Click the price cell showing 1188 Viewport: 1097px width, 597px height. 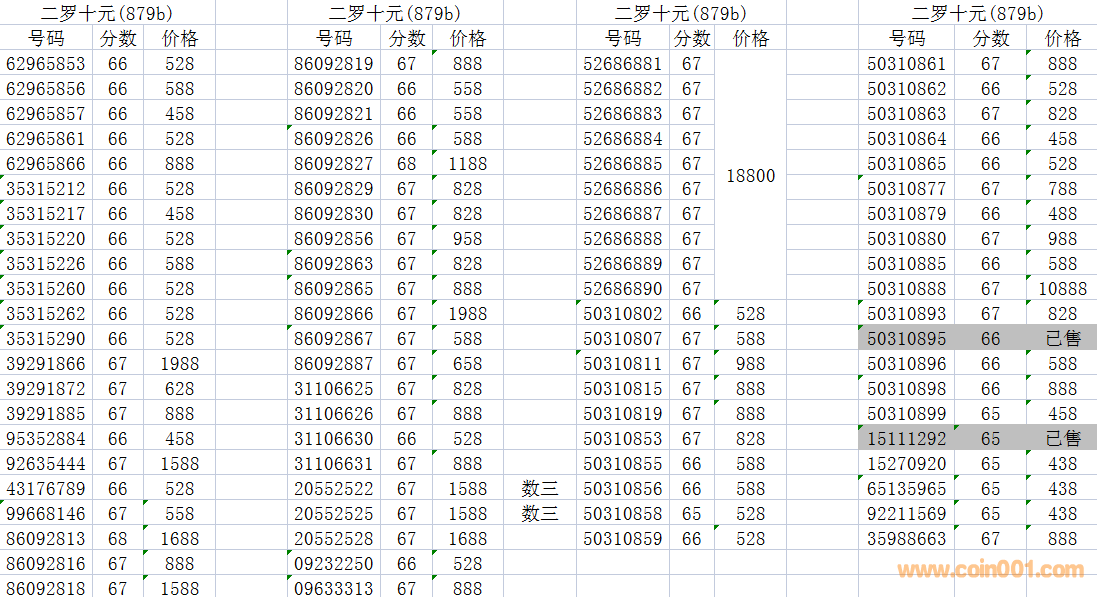tap(467, 164)
